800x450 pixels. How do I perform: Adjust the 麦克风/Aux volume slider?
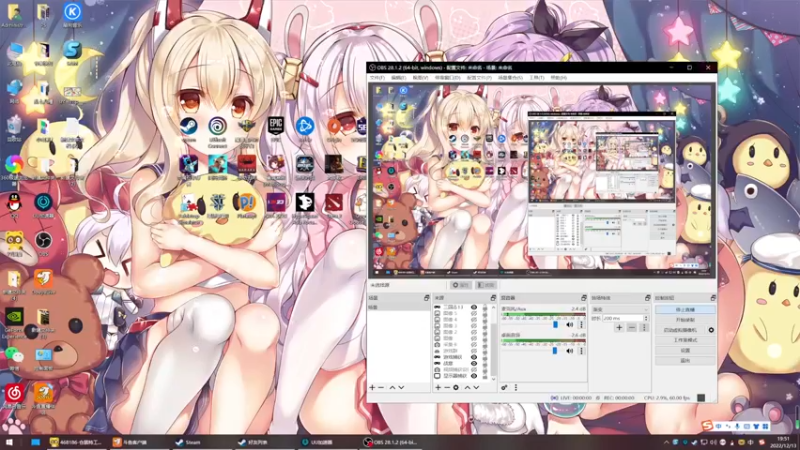[x=555, y=324]
